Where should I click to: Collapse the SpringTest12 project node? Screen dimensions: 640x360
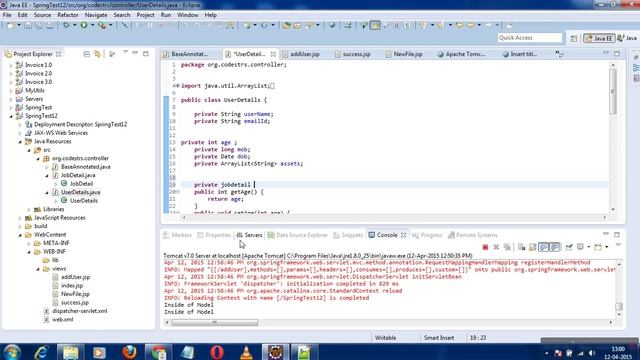(x=11, y=116)
